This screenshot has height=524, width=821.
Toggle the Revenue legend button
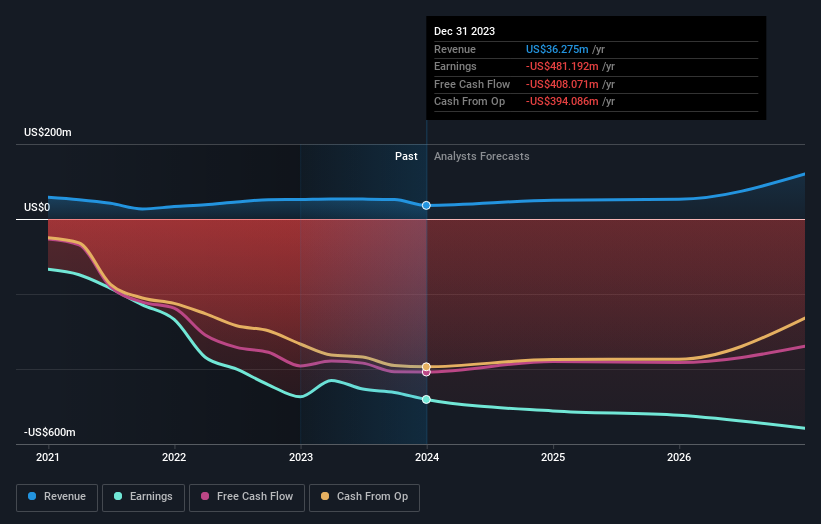[57, 497]
